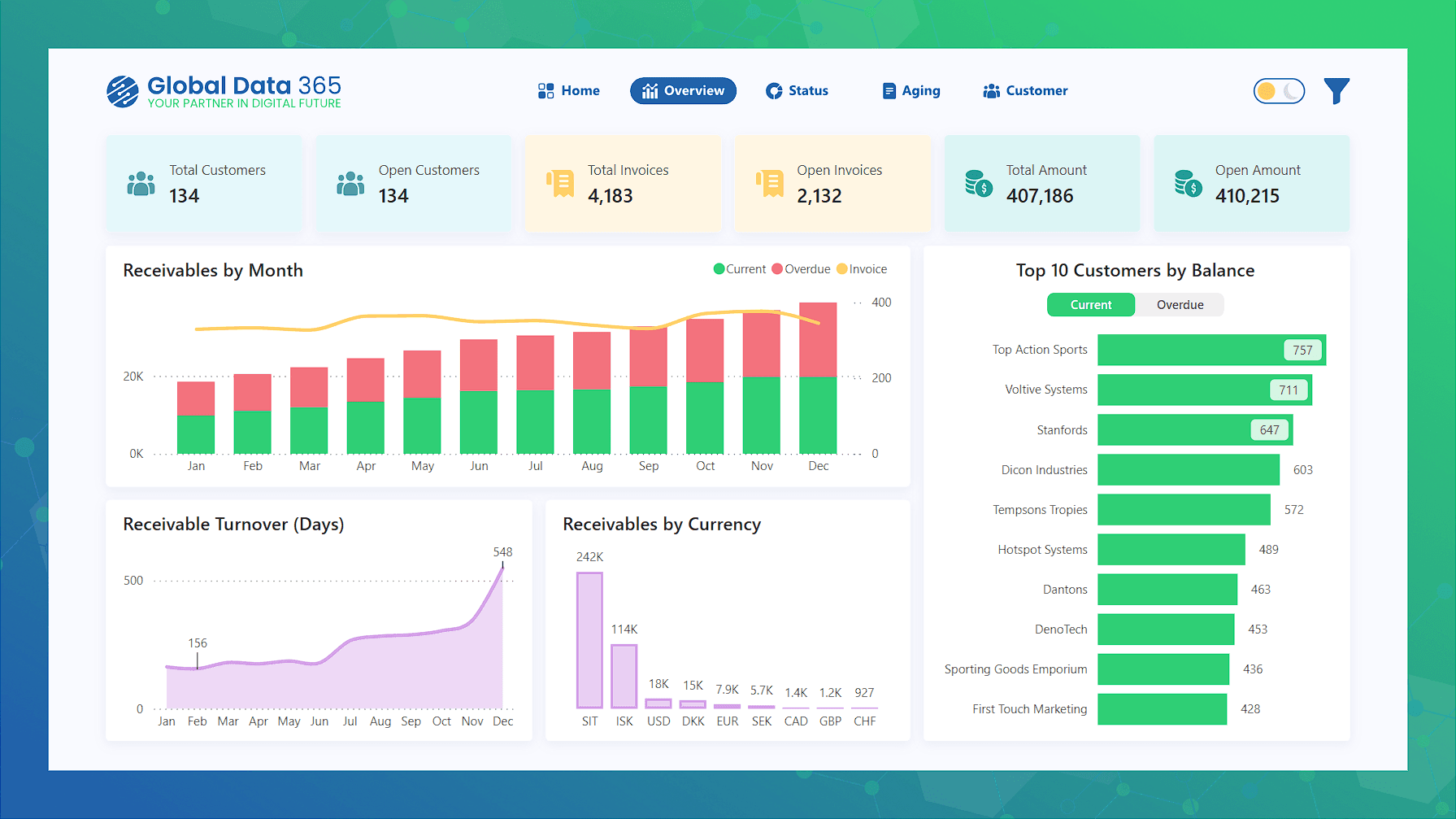Click the January current green bar segment
Screen dimensions: 1456x819
196,434
